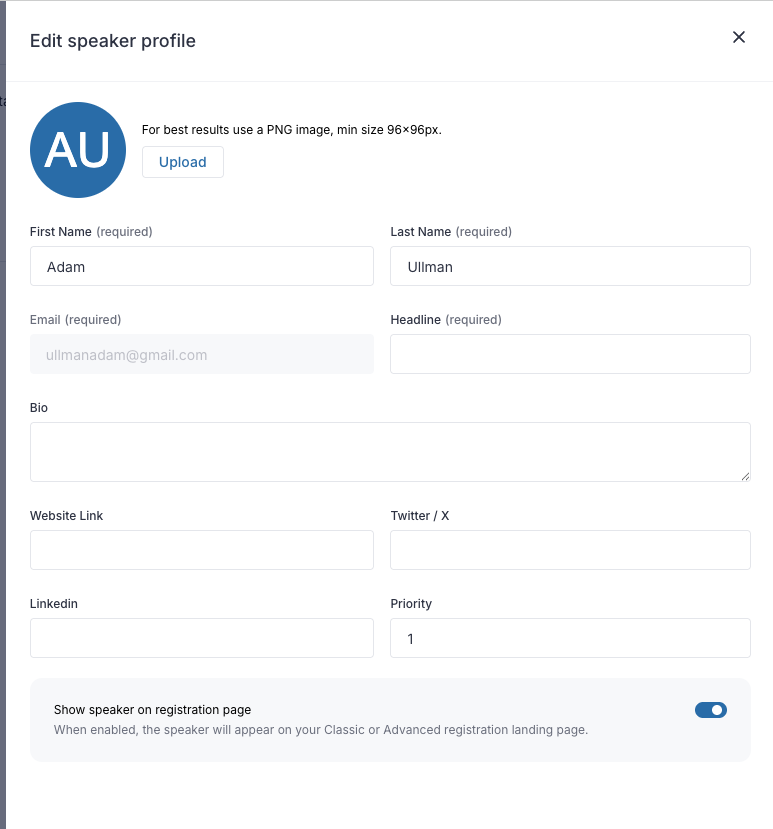This screenshot has height=829, width=773.
Task: Click the Edit speaker profile title
Action: click(x=113, y=41)
